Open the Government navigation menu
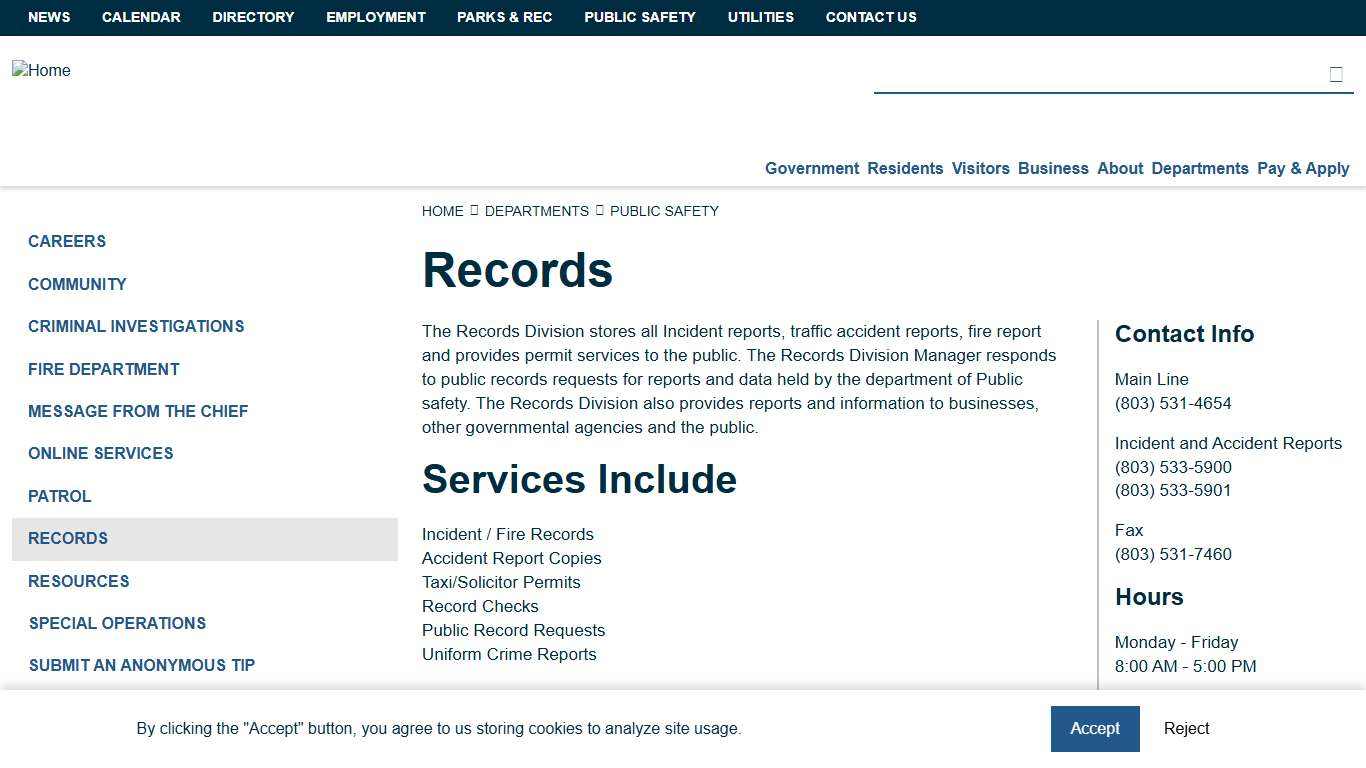 811,168
